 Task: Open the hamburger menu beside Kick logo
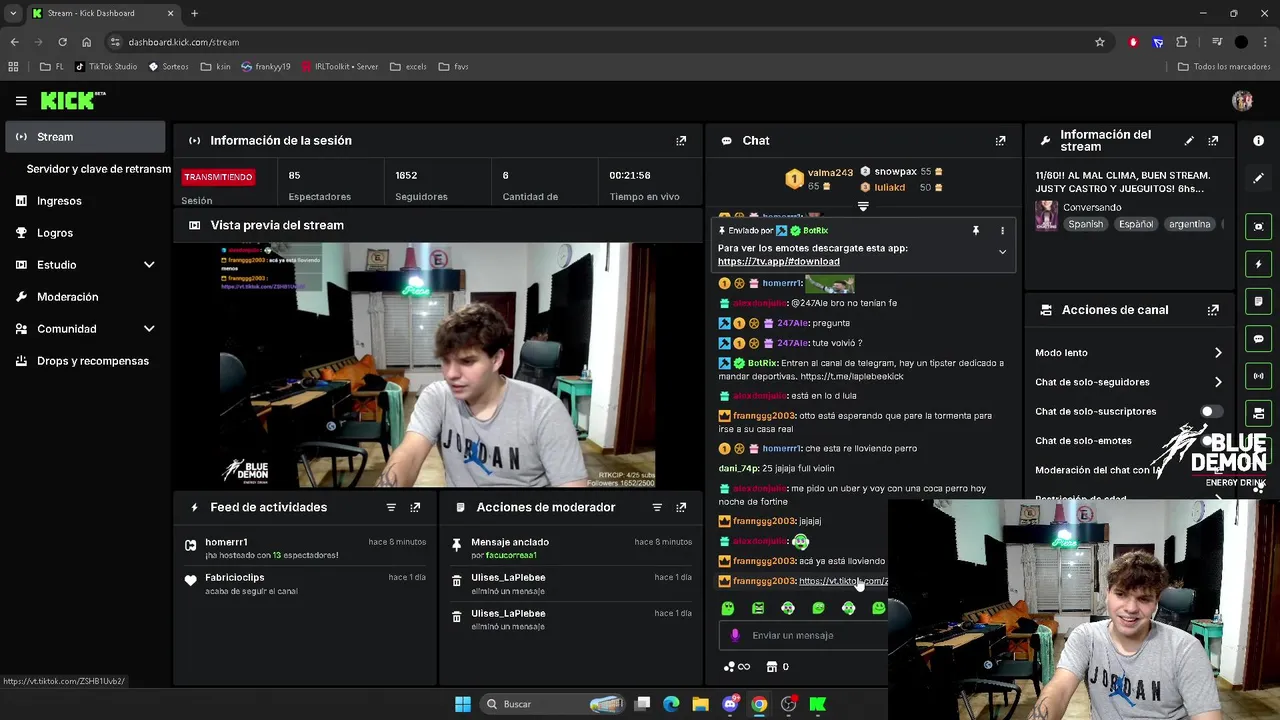coord(21,101)
